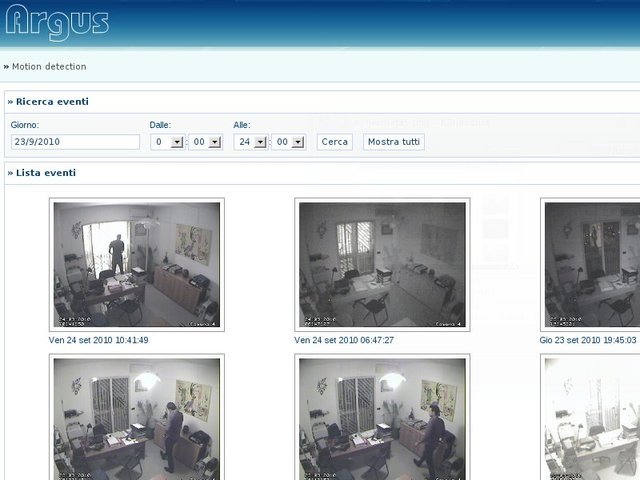Open the Dalle hour dropdown

tap(168, 142)
